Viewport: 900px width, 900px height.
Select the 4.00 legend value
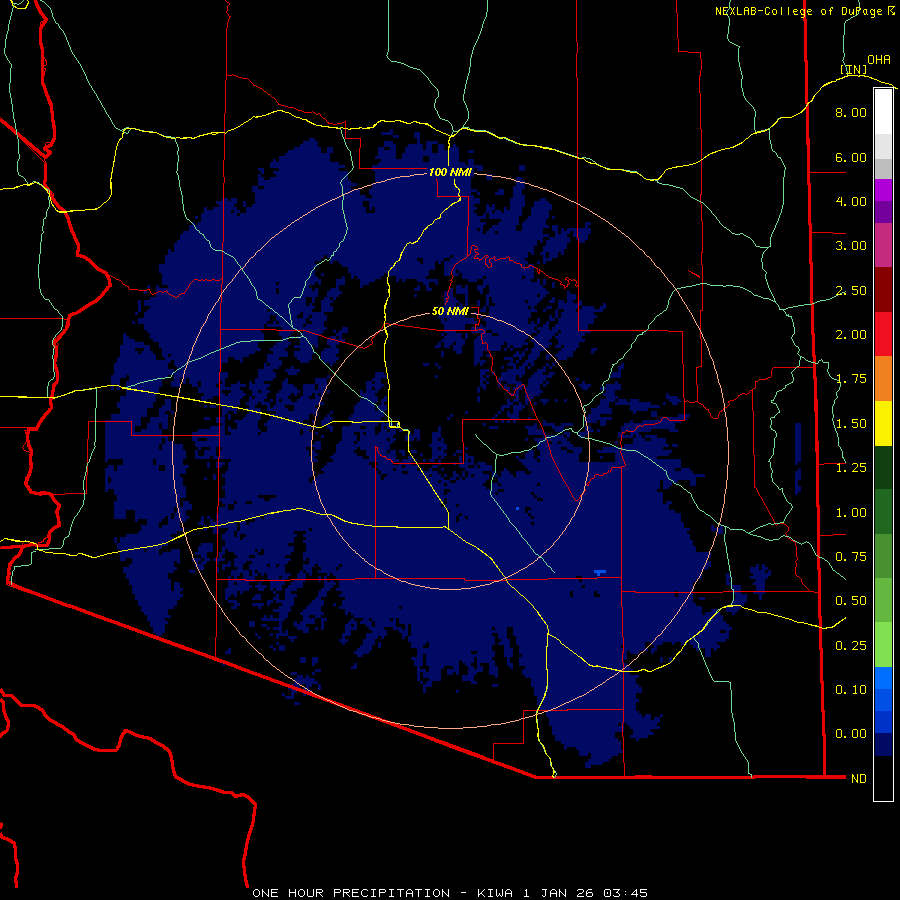tap(851, 201)
